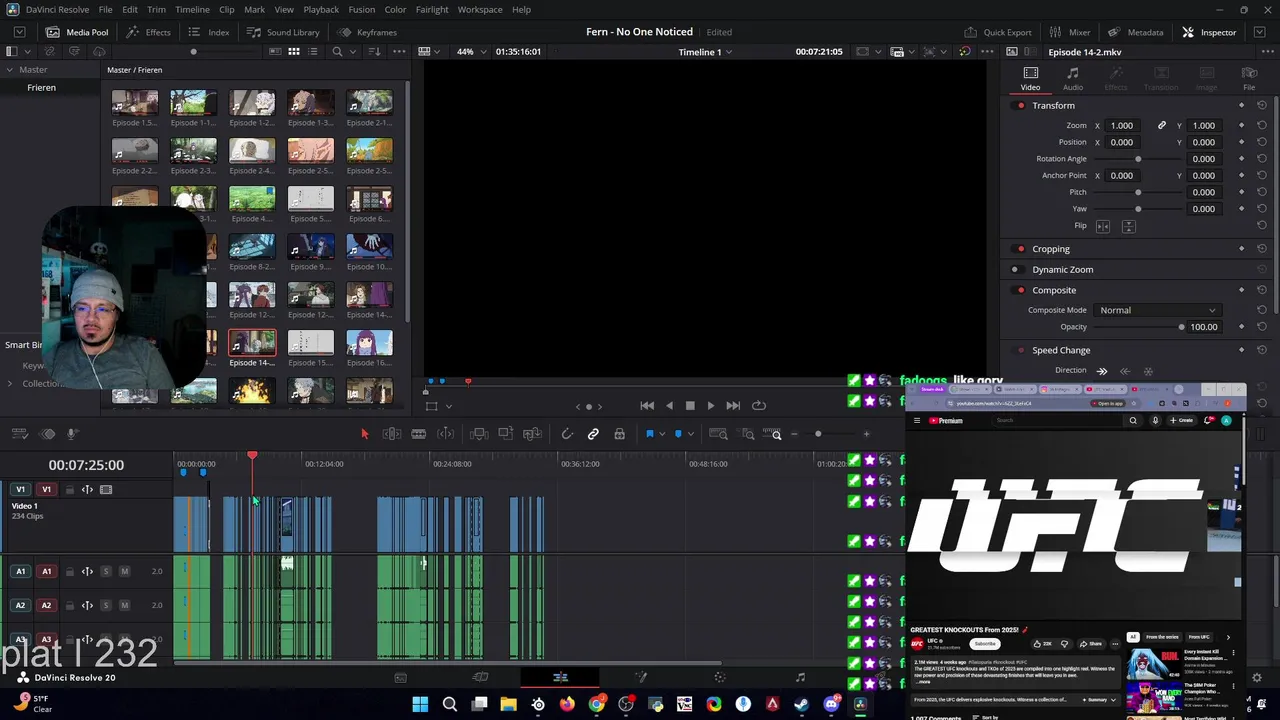Image resolution: width=1280 pixels, height=720 pixels.
Task: Toggle Loop playback button
Action: tap(759, 406)
